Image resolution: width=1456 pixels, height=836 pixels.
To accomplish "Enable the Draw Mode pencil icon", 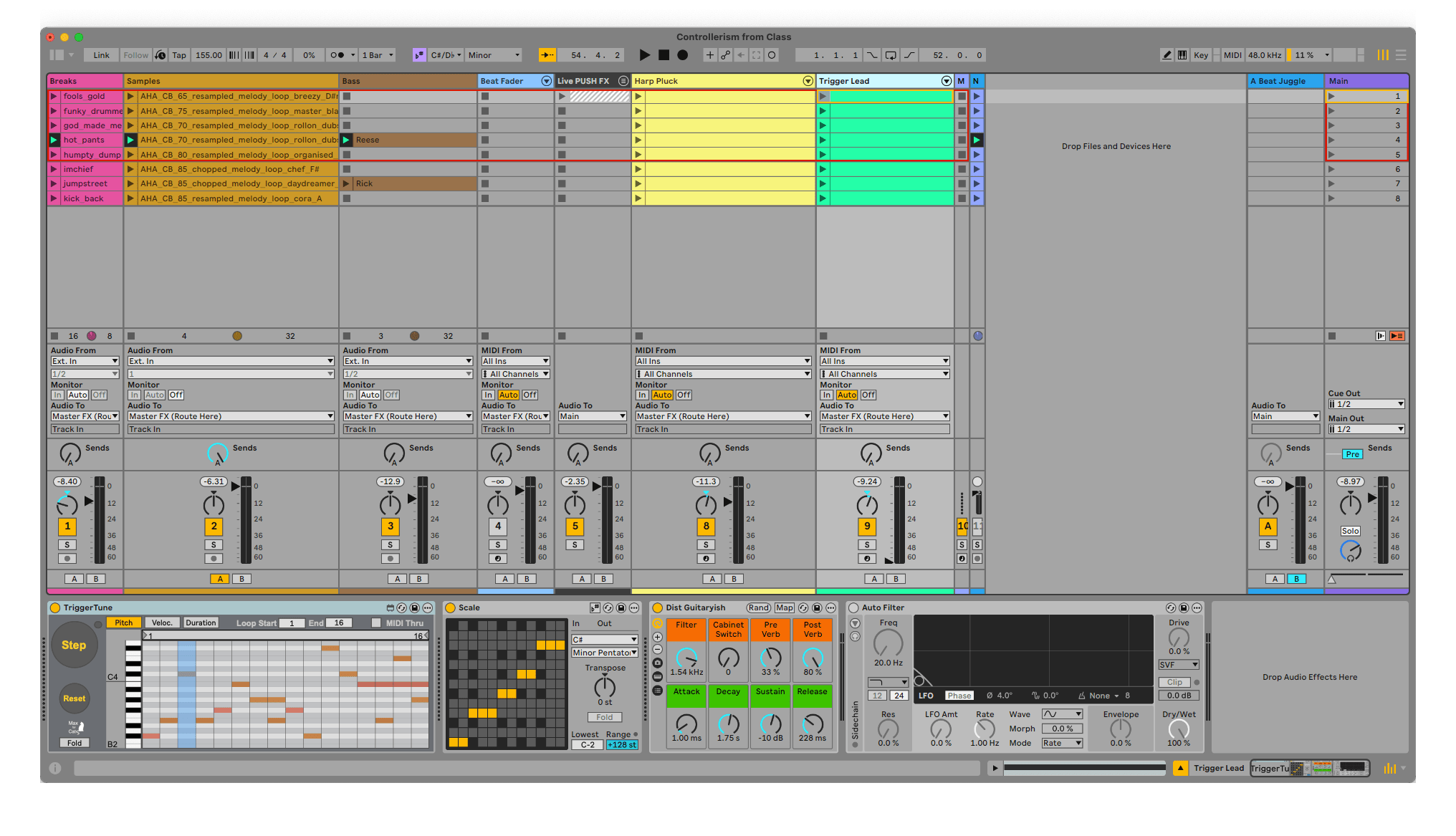I will pyautogui.click(x=1167, y=55).
